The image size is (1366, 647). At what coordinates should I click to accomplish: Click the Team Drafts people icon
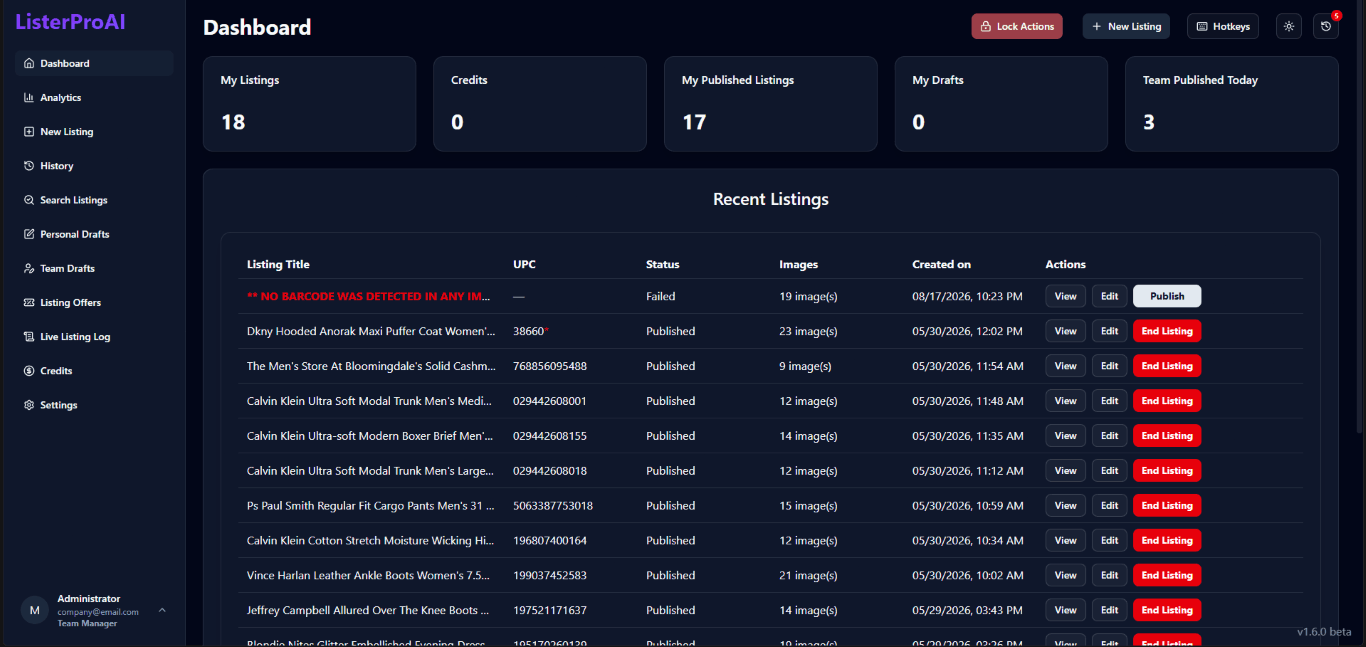pyautogui.click(x=29, y=268)
